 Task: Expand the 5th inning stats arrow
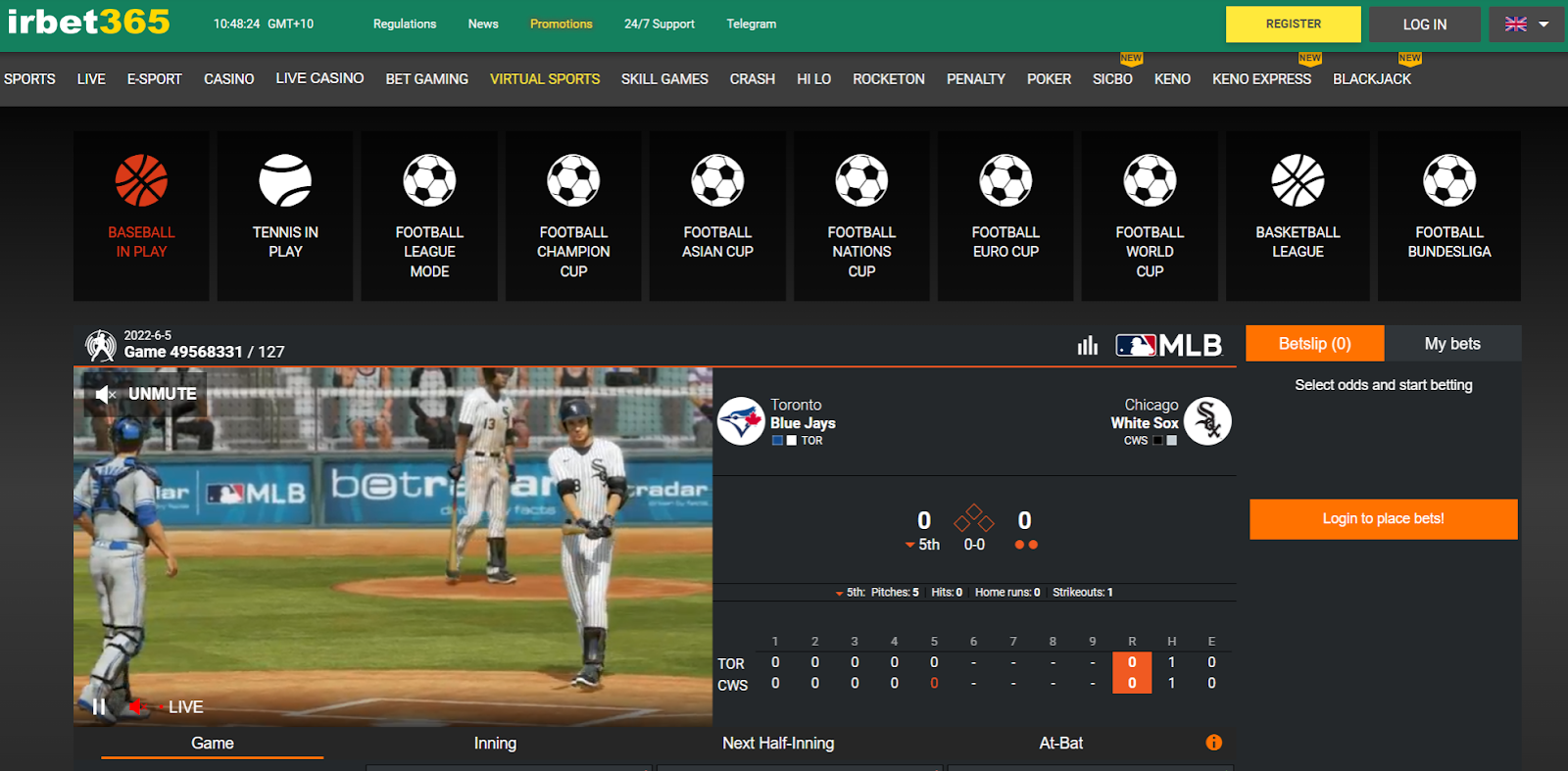click(839, 593)
